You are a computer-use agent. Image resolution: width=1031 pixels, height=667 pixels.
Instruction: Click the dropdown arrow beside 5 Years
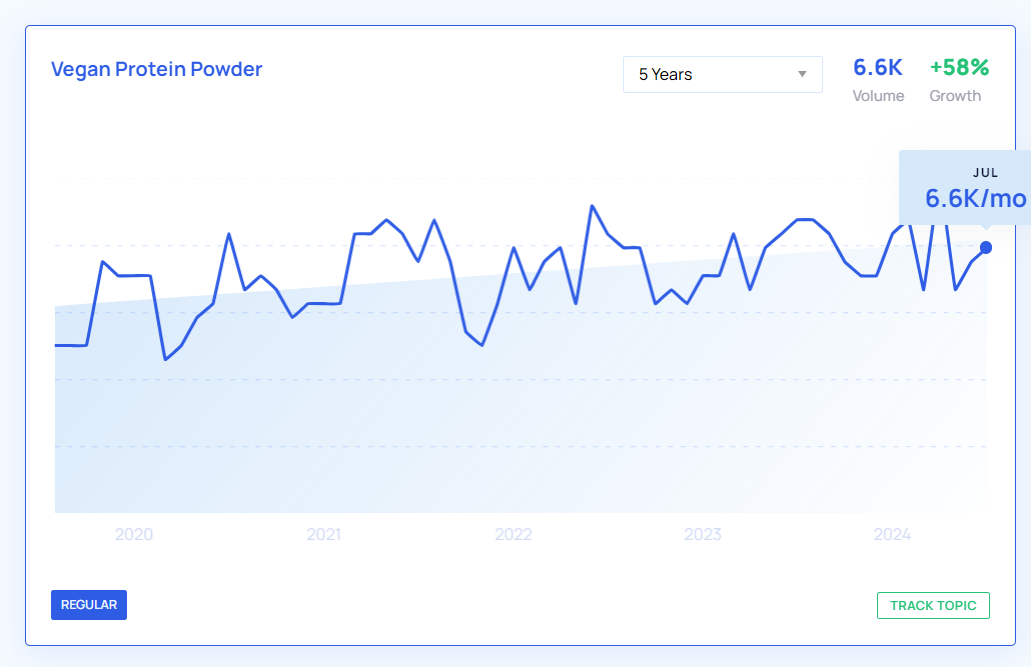(802, 75)
